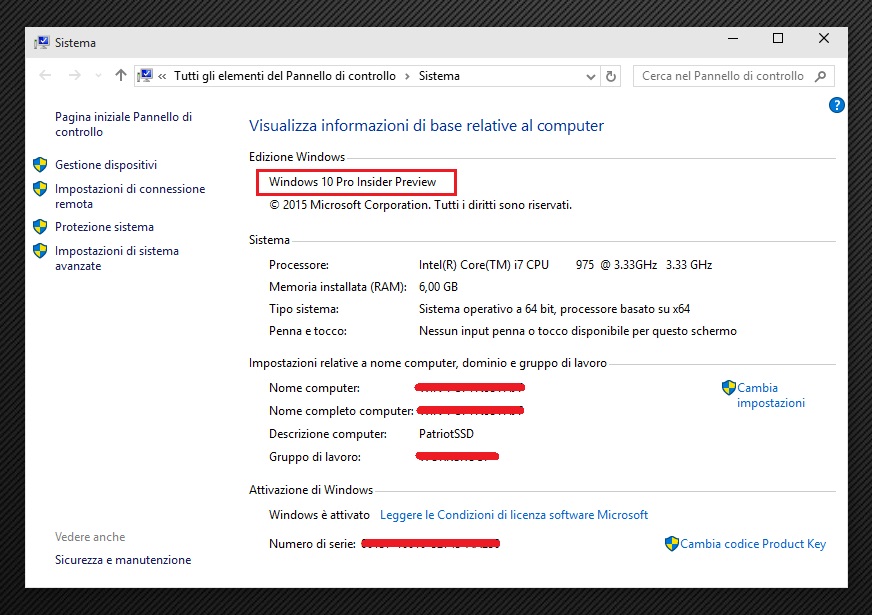The height and width of the screenshot is (615, 872).
Task: Refresh the Control Panel view
Action: 611,76
